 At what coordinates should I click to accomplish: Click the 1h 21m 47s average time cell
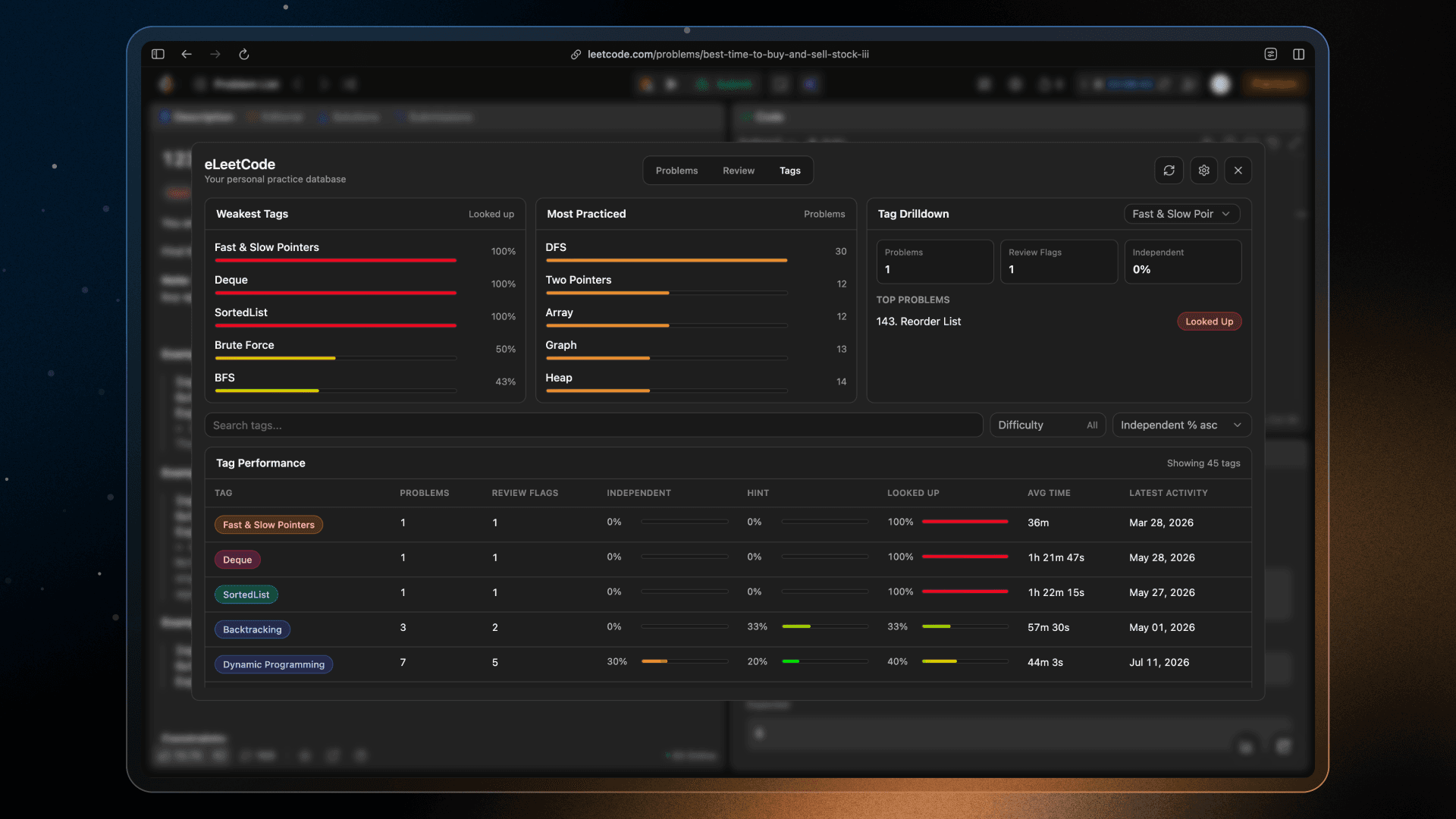(x=1056, y=557)
